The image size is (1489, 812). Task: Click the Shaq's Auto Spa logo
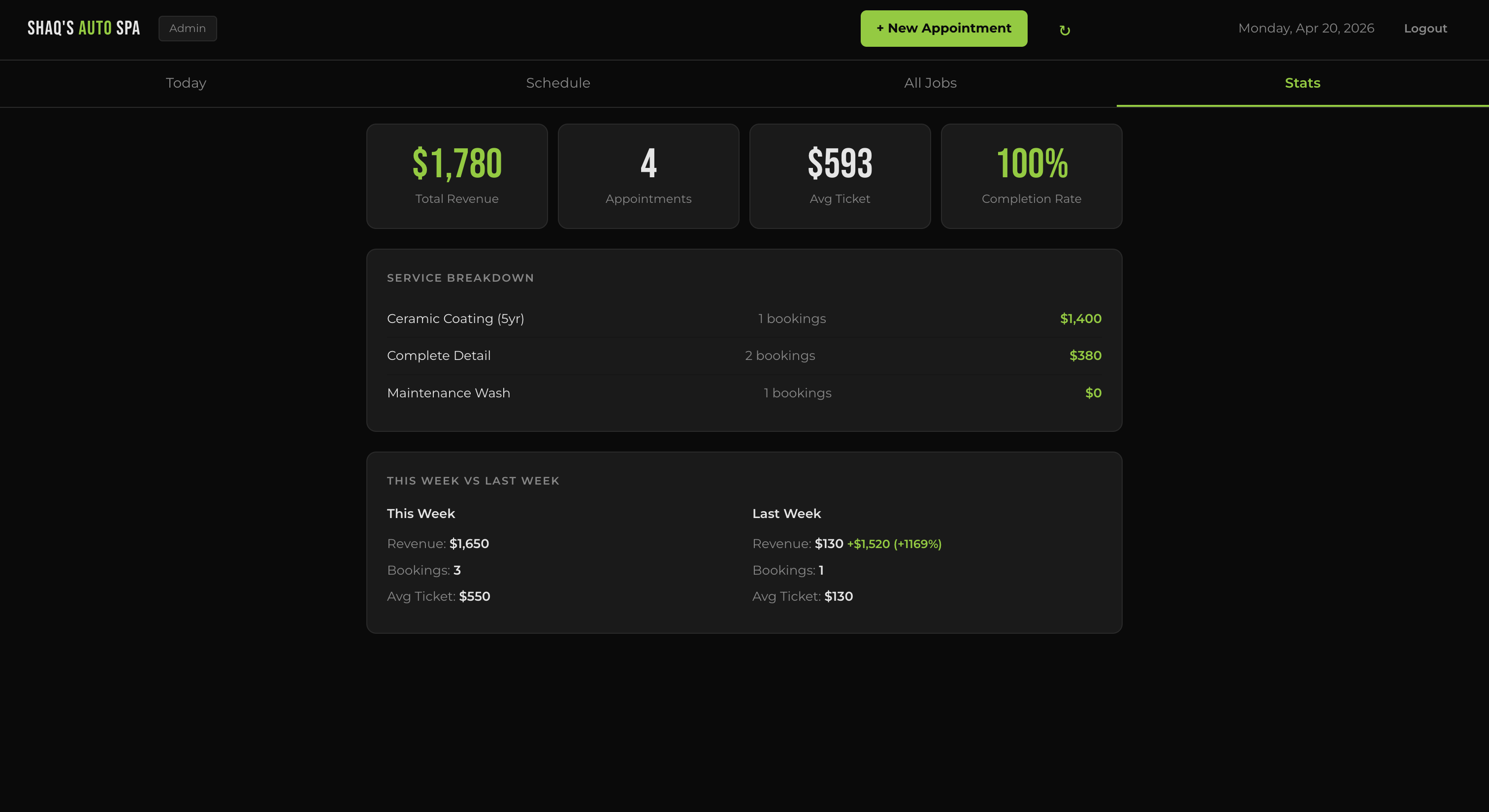pos(84,29)
